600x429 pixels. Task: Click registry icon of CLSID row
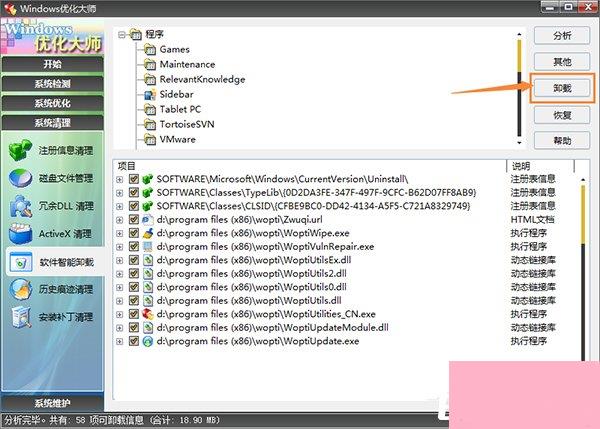coord(147,206)
